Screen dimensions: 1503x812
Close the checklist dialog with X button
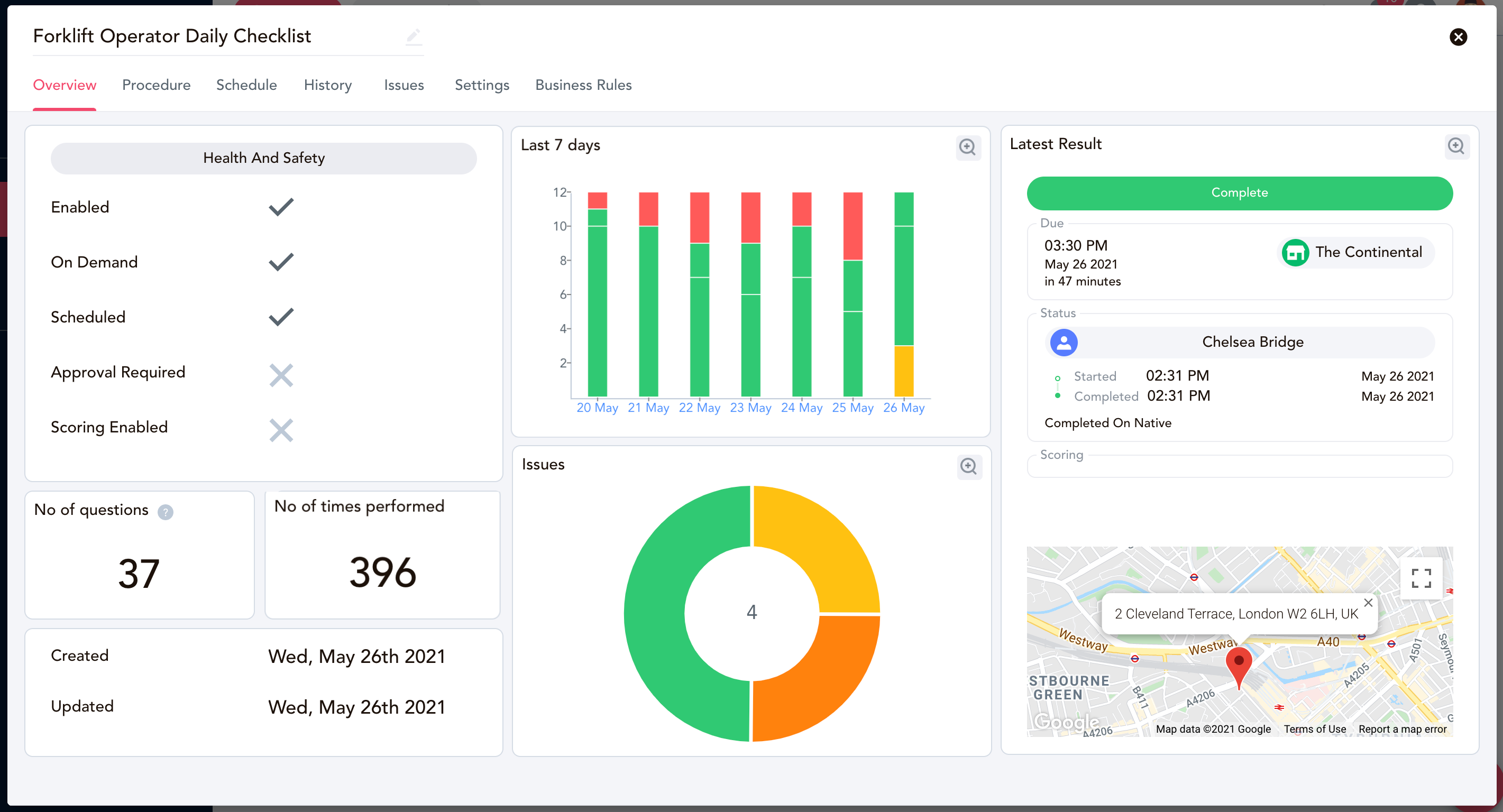click(1458, 37)
